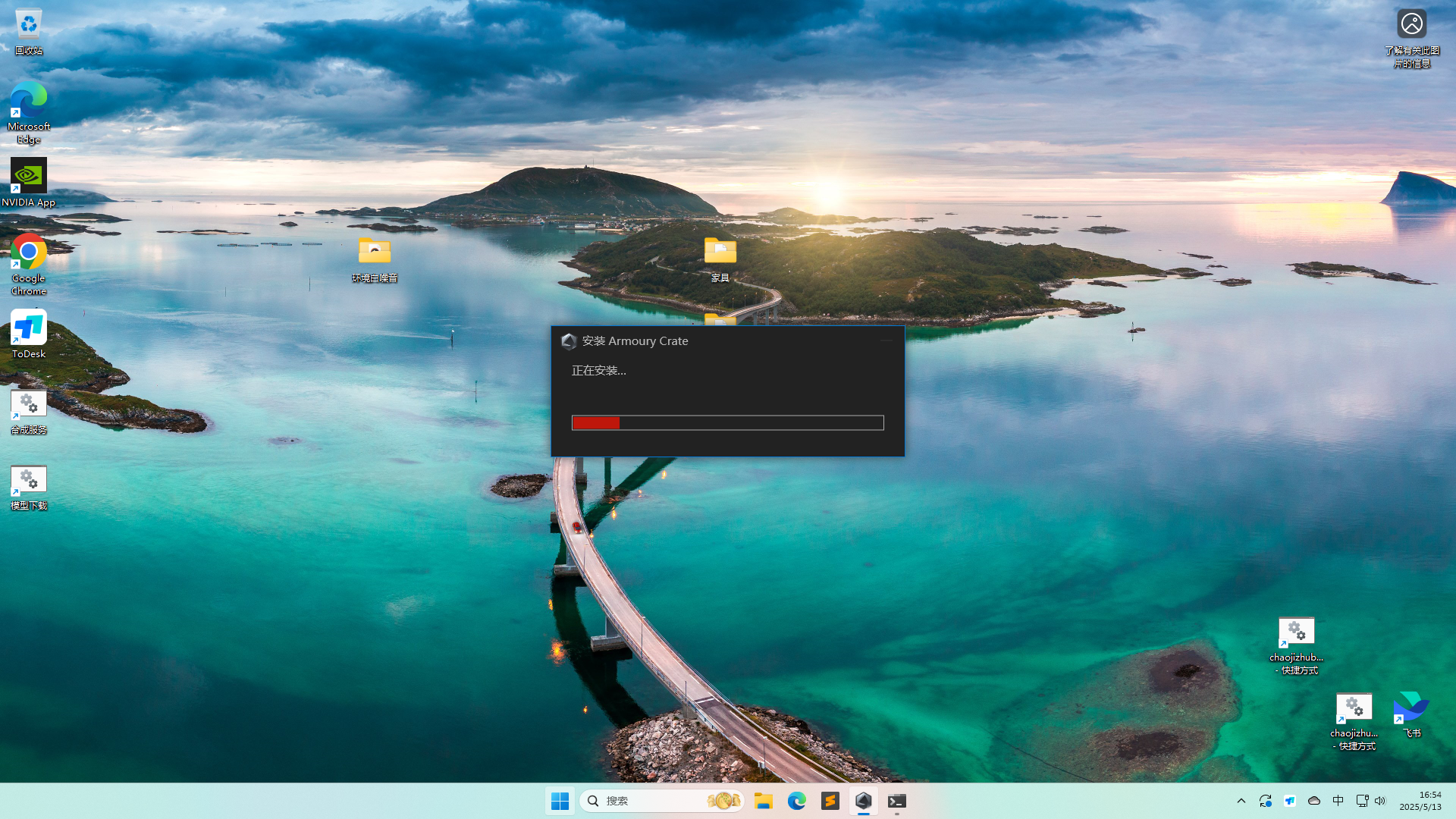Image resolution: width=1456 pixels, height=819 pixels.
Task: Launch Google Chrome from the desktop
Action: click(28, 252)
